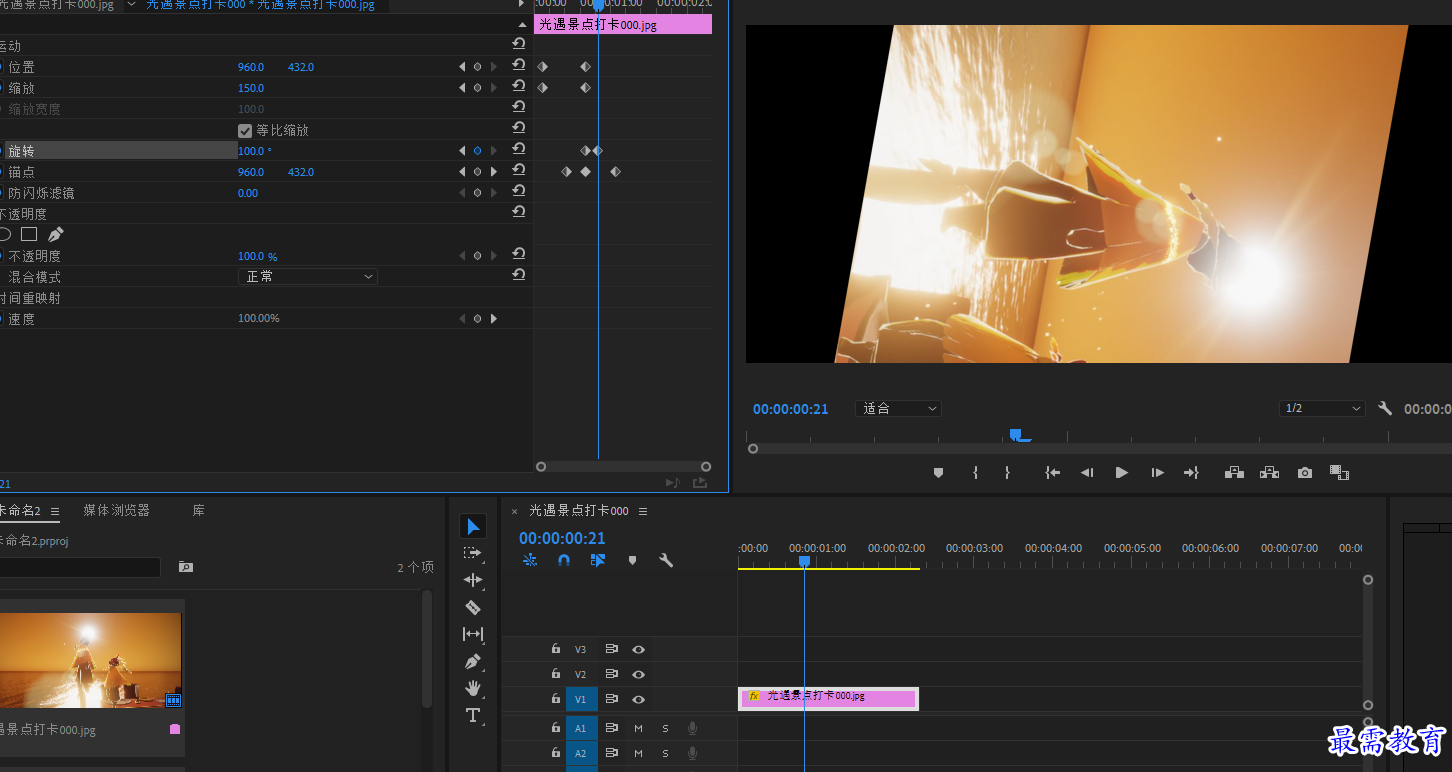Select the Hand tool
1452x772 pixels.
473,688
